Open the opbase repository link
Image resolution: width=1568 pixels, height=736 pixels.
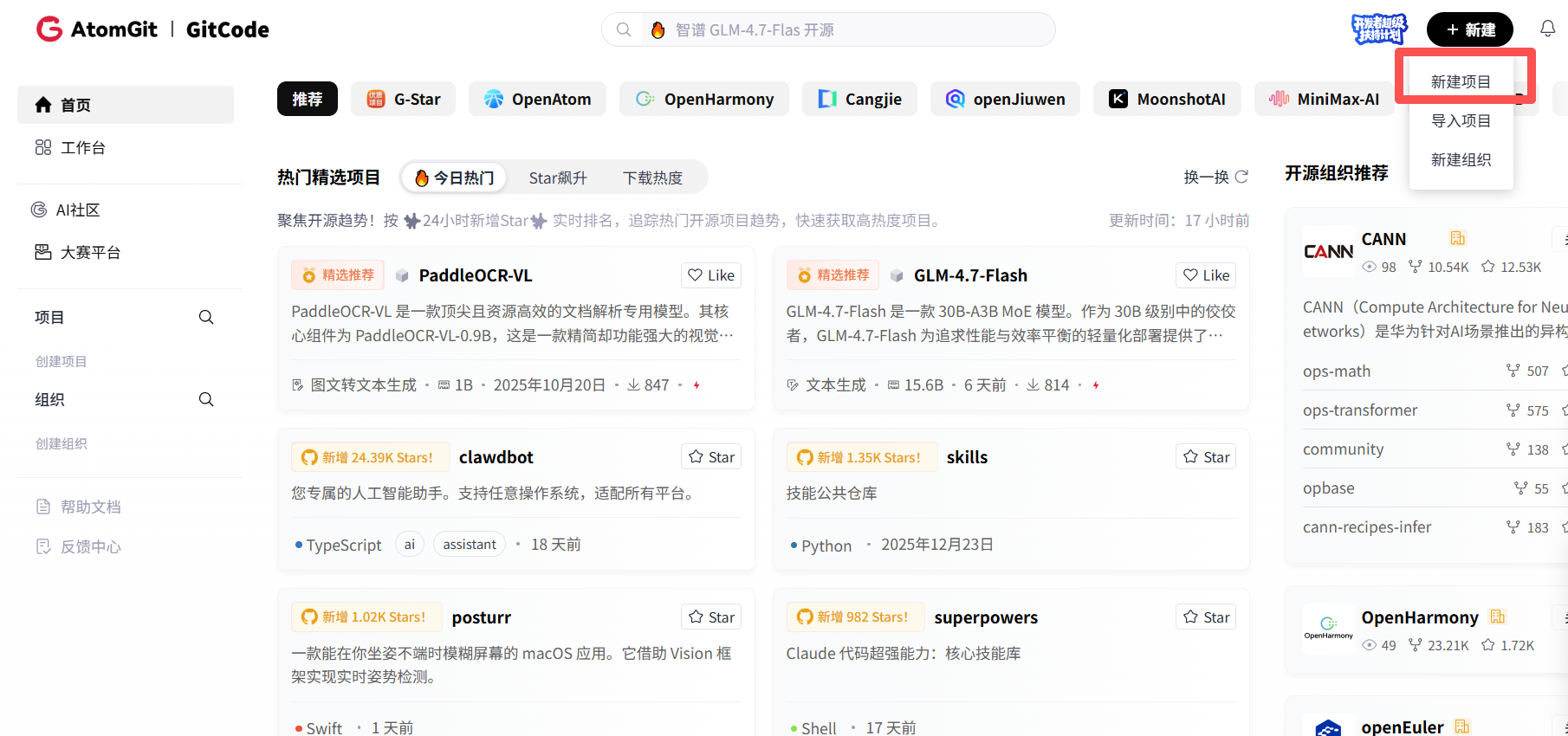coord(1329,487)
